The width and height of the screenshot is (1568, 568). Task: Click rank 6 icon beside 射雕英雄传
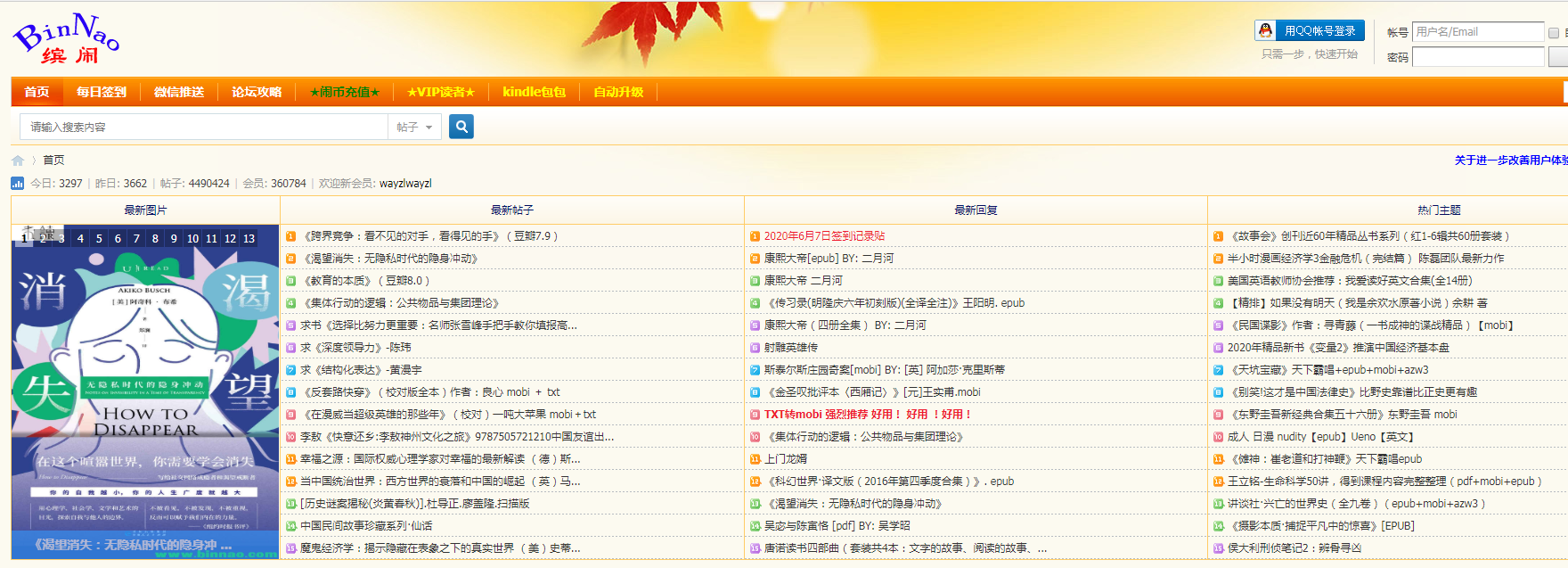click(x=755, y=348)
